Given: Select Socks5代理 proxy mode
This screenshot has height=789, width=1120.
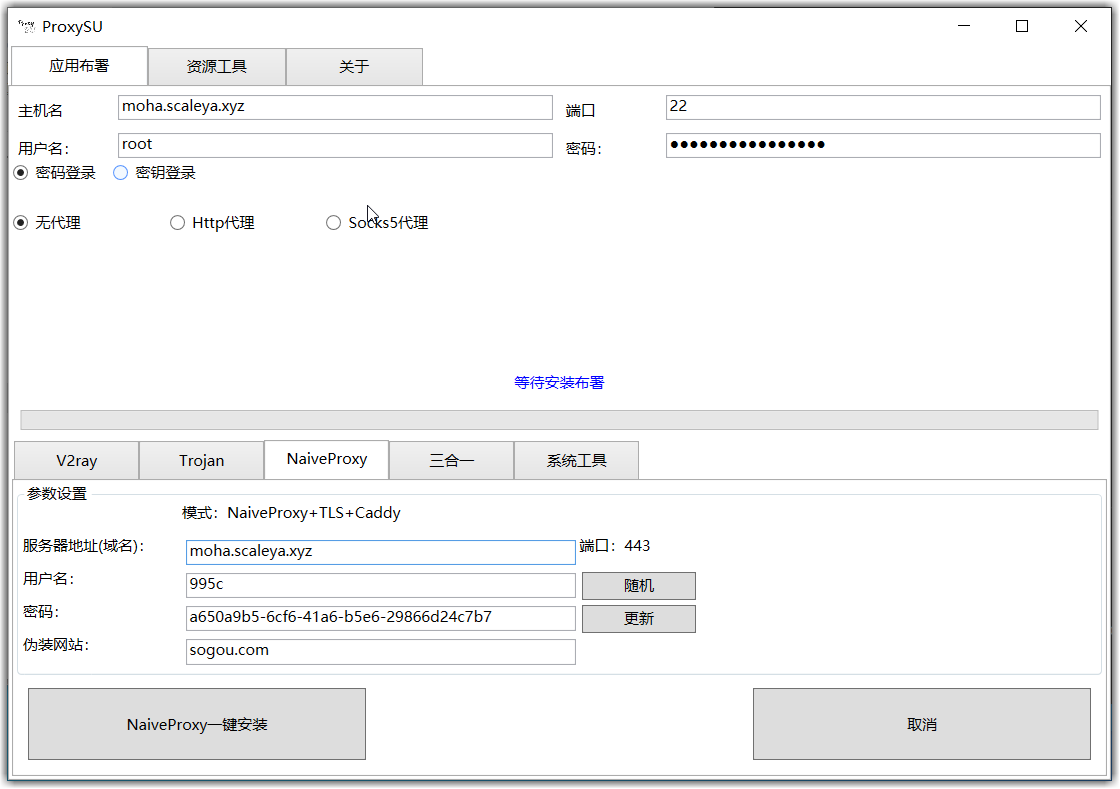Looking at the screenshot, I should pyautogui.click(x=333, y=222).
